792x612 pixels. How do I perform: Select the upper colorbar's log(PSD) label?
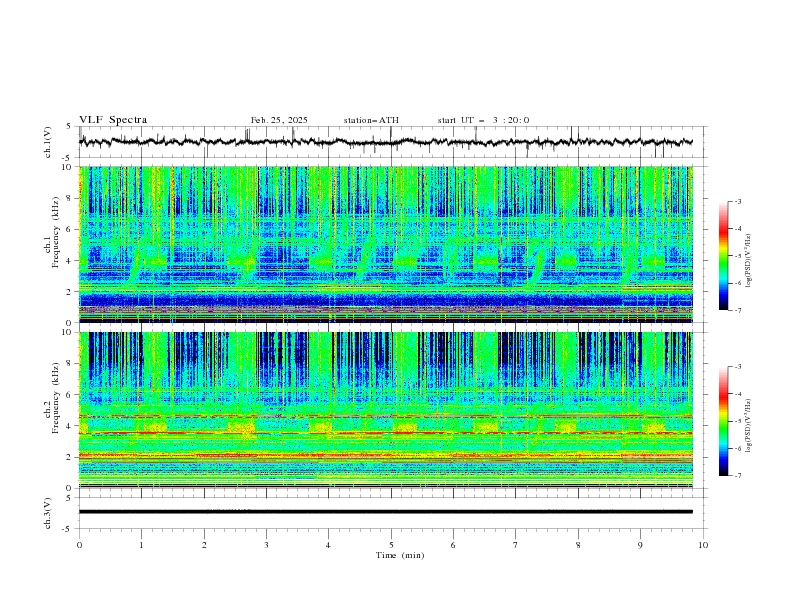[x=749, y=261]
